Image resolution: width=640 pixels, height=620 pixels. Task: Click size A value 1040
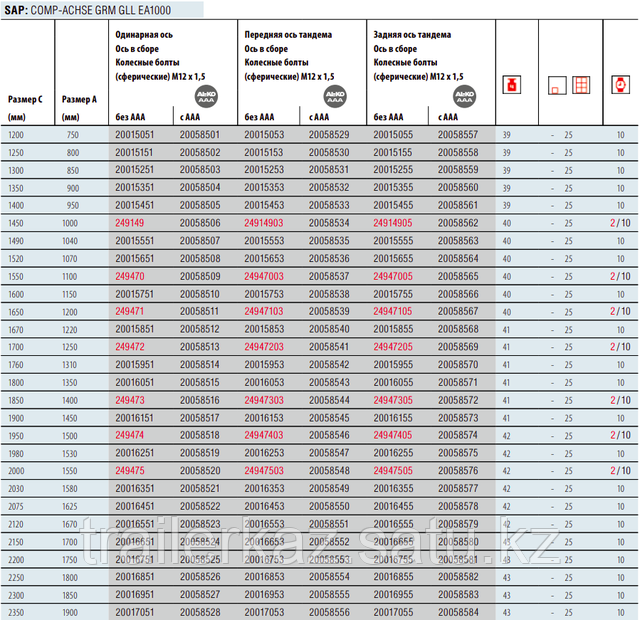coord(70,241)
